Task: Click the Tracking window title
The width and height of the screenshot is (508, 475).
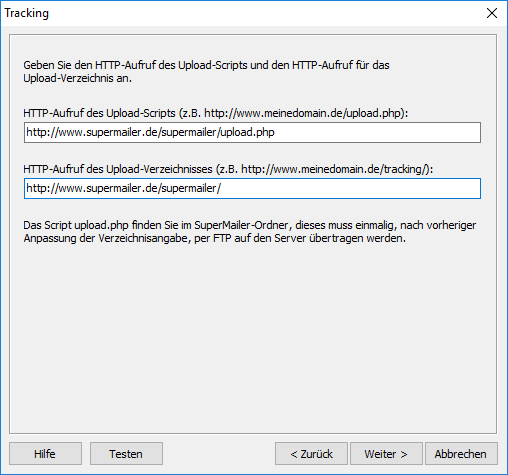Action: pyautogui.click(x=27, y=13)
